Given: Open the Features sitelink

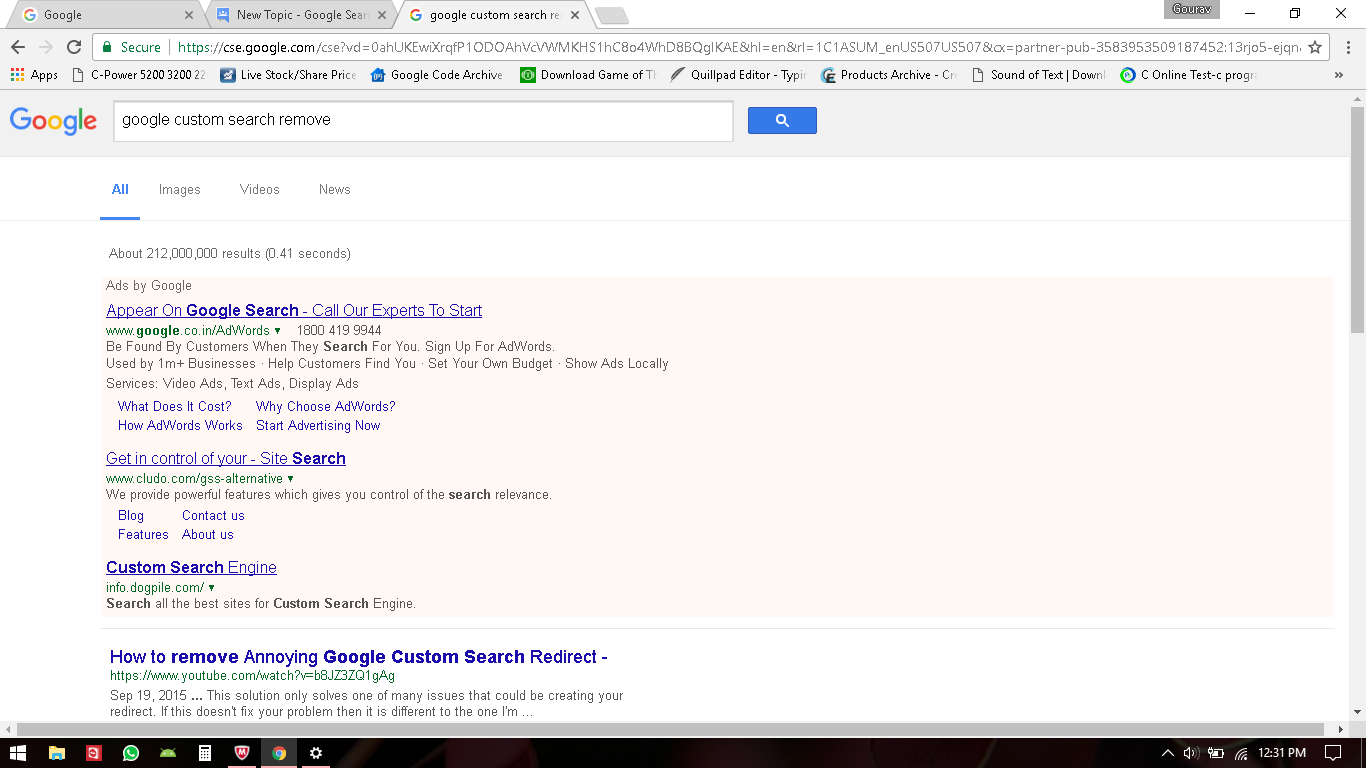Looking at the screenshot, I should (143, 534).
